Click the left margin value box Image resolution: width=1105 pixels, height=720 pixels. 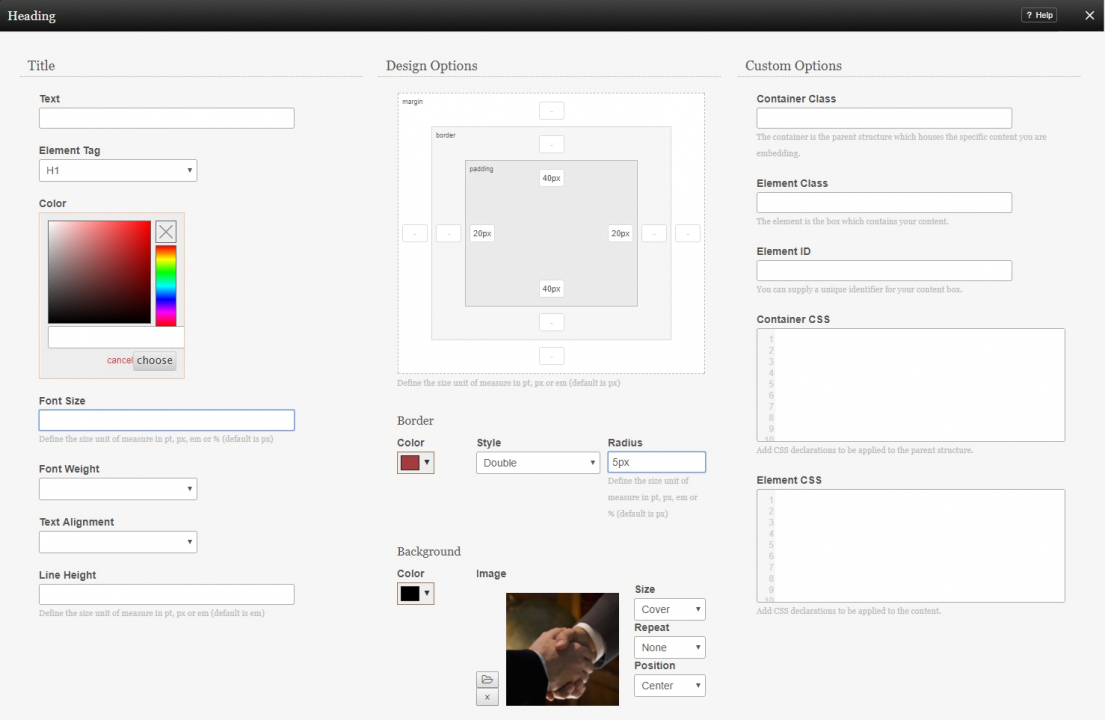point(414,233)
